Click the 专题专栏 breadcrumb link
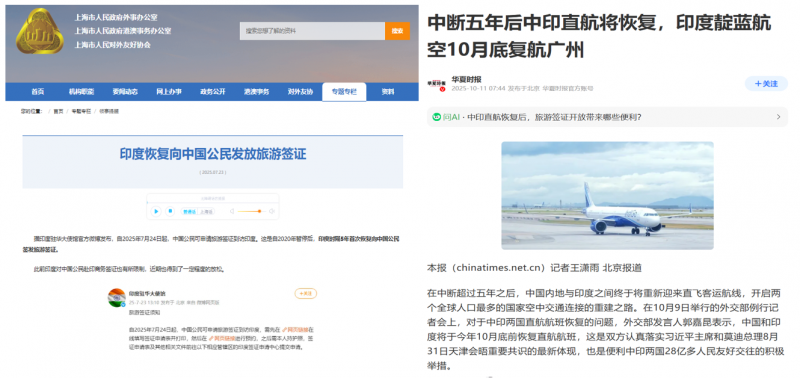Viewport: 800px width, 378px height. click(81, 111)
